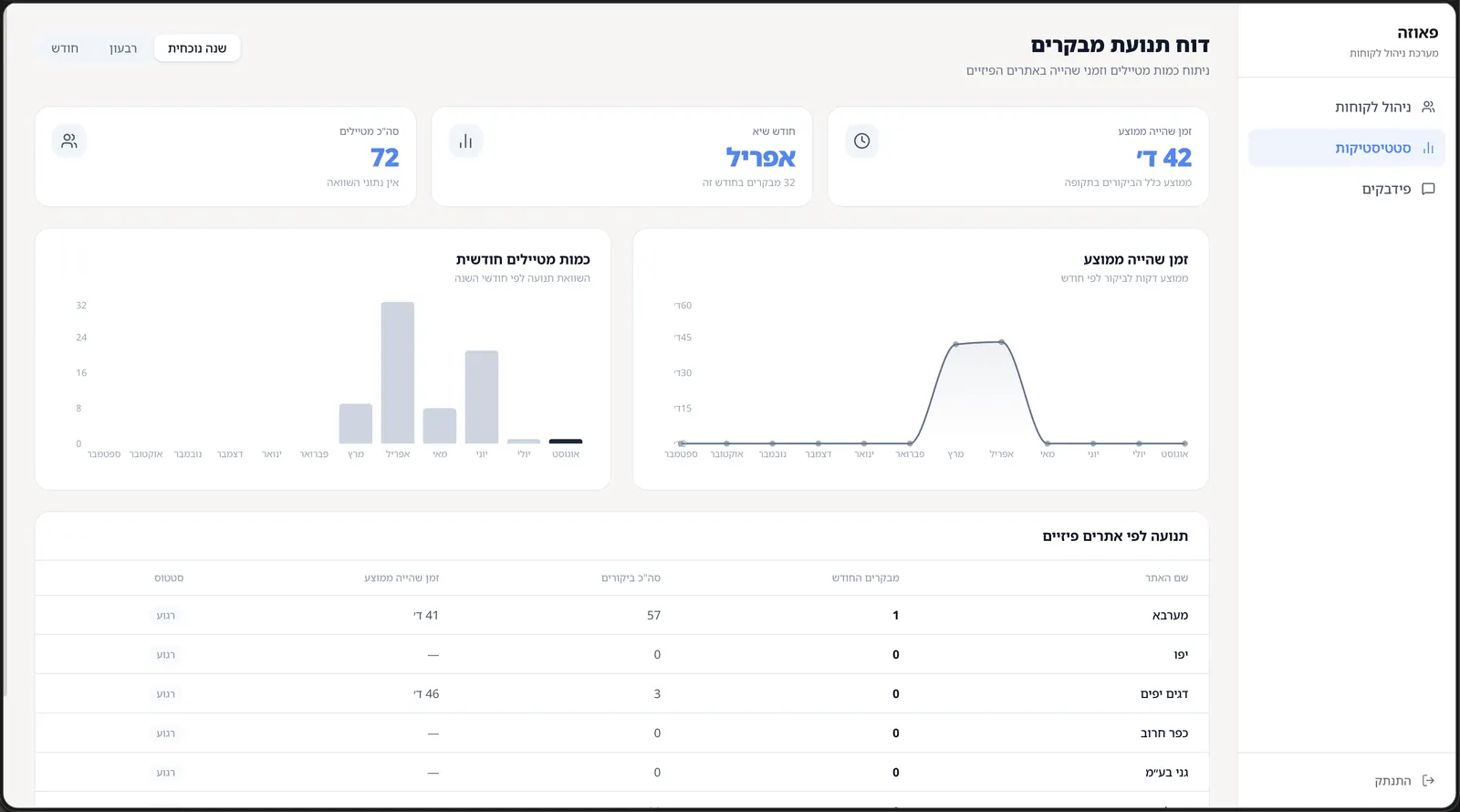Click the 46 ד' average stay value
This screenshot has height=812, width=1460.
click(x=426, y=693)
